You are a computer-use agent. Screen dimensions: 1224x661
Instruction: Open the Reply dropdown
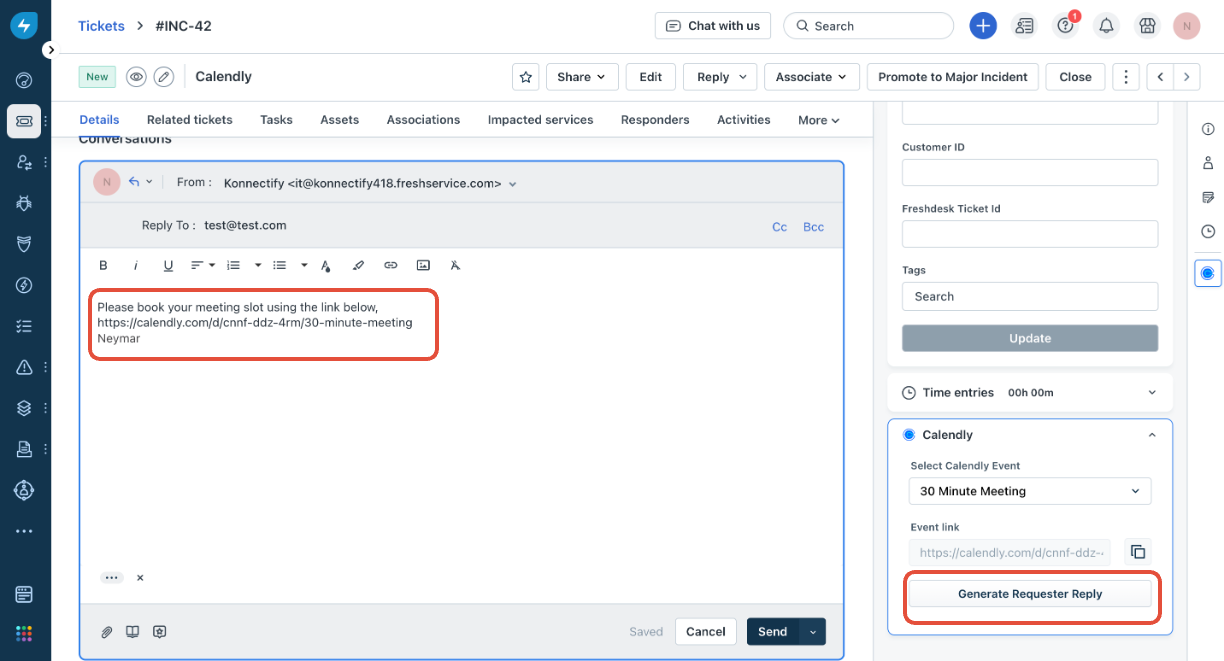tap(721, 77)
